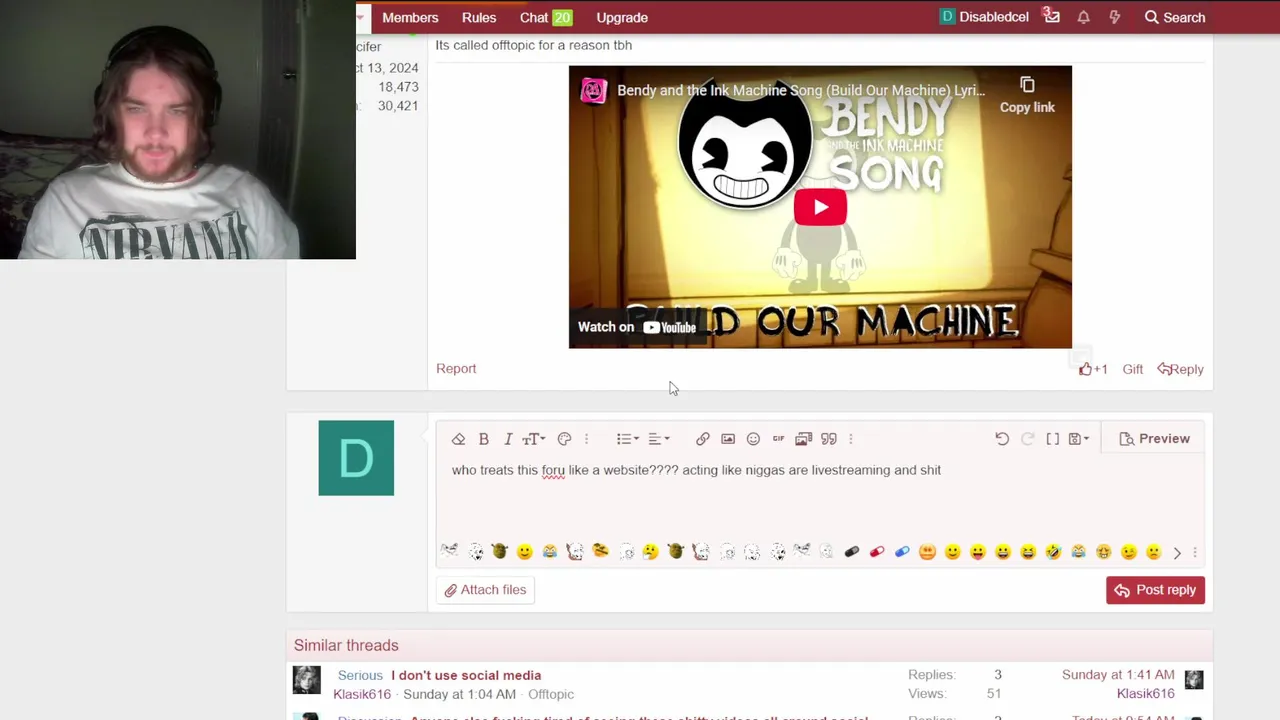Open the list dropdown
1280x720 pixels.
(628, 439)
